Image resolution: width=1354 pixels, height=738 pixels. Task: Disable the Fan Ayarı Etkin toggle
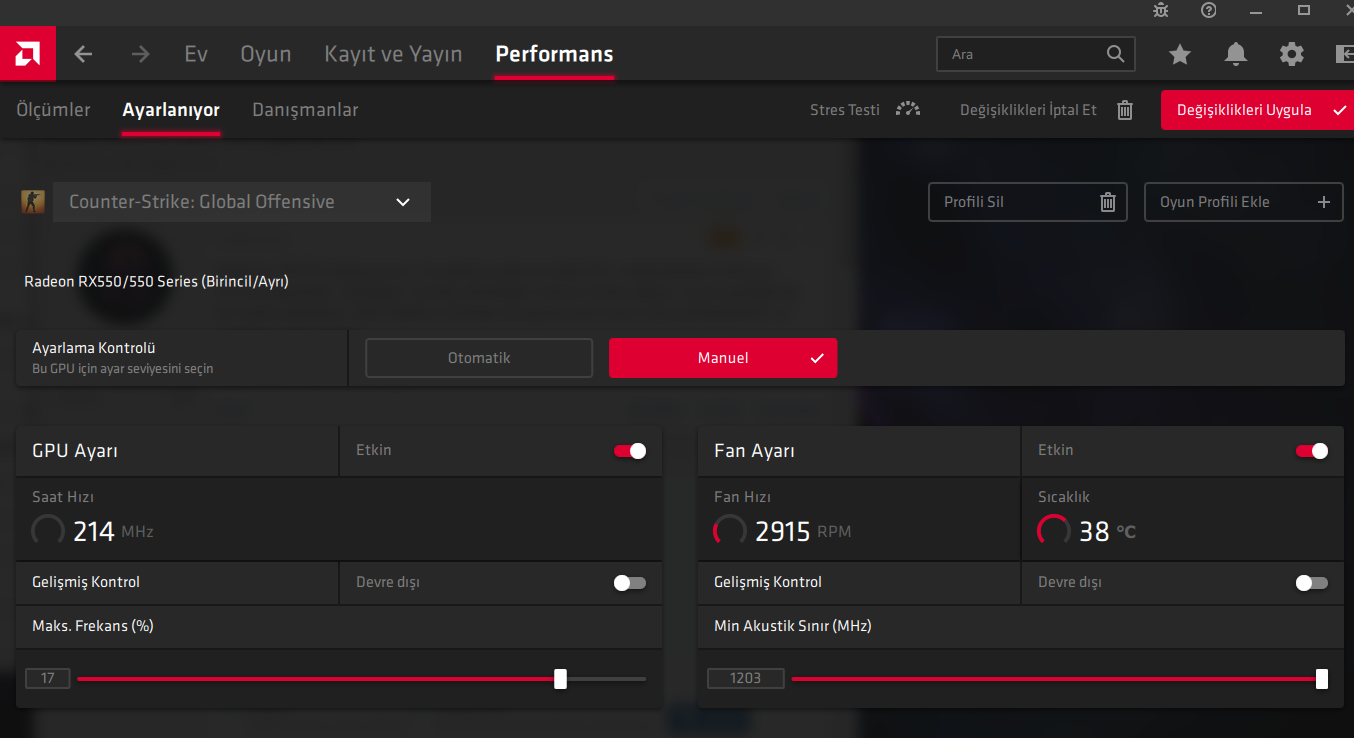point(1312,451)
